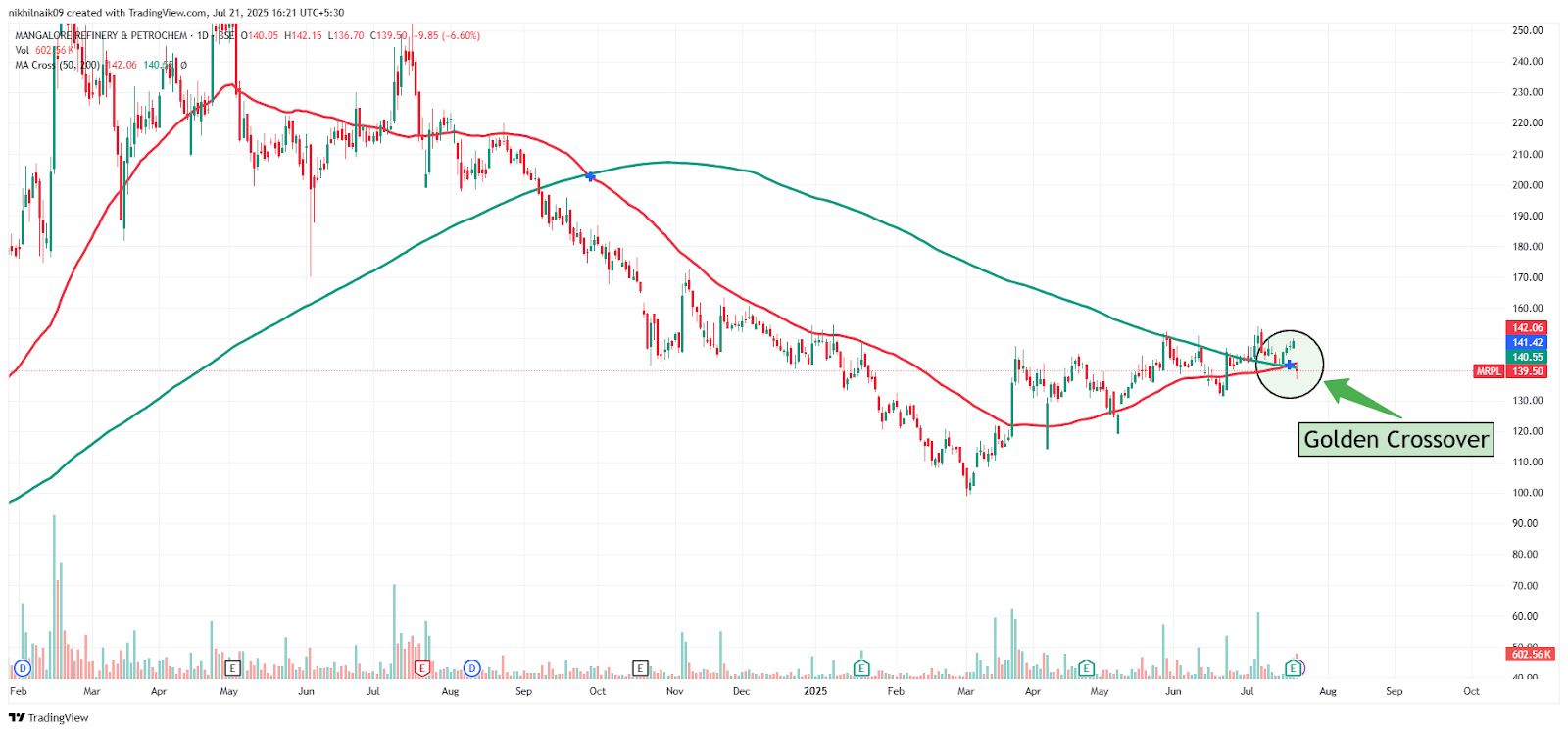Click the high price H142.15 in legend

[x=303, y=35]
